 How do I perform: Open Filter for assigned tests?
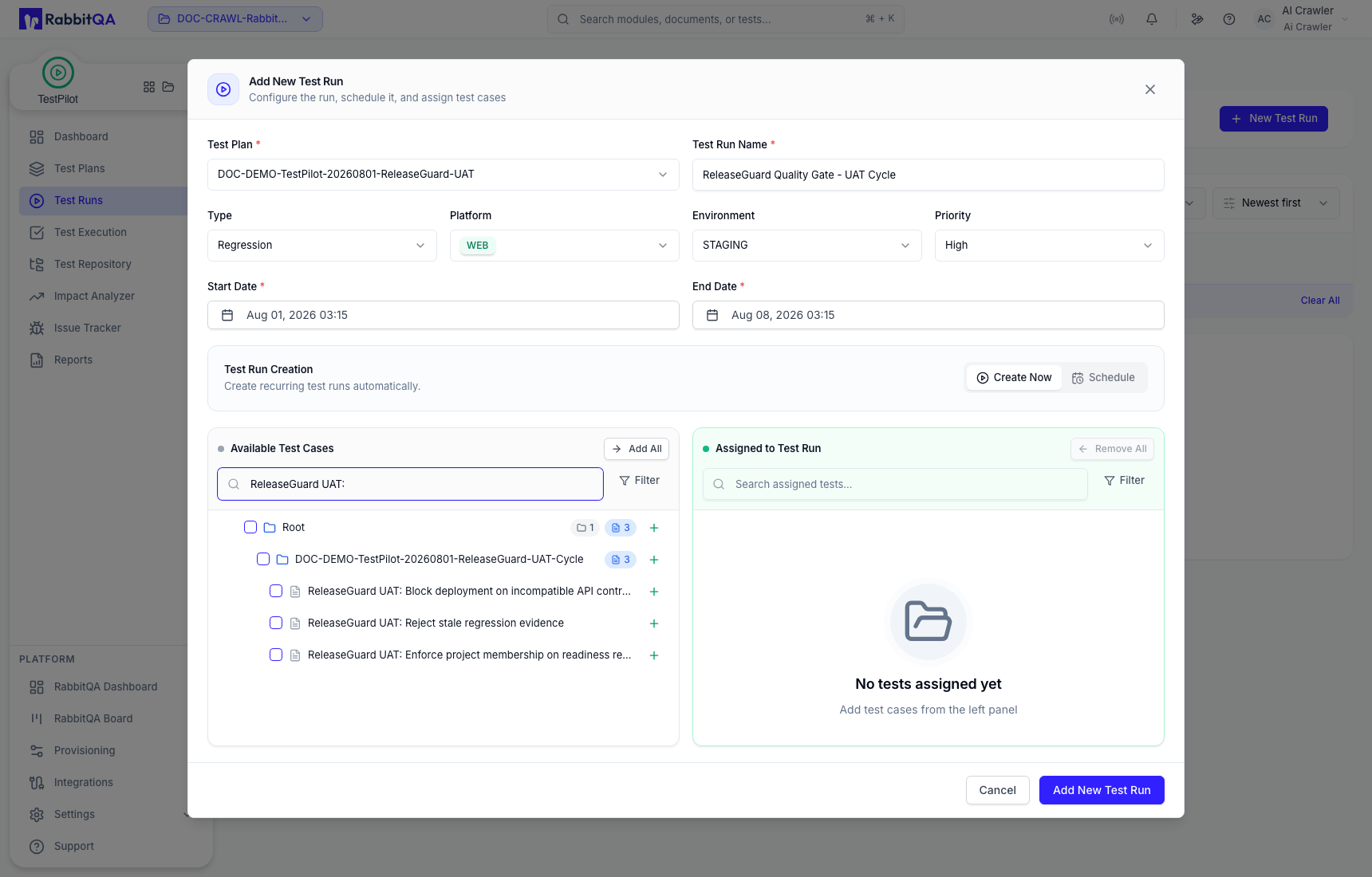point(1125,481)
